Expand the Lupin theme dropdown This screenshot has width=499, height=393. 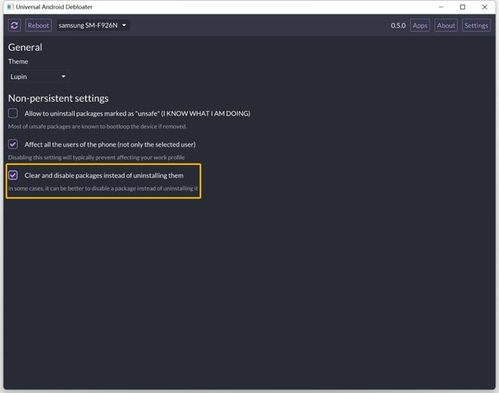[38, 77]
